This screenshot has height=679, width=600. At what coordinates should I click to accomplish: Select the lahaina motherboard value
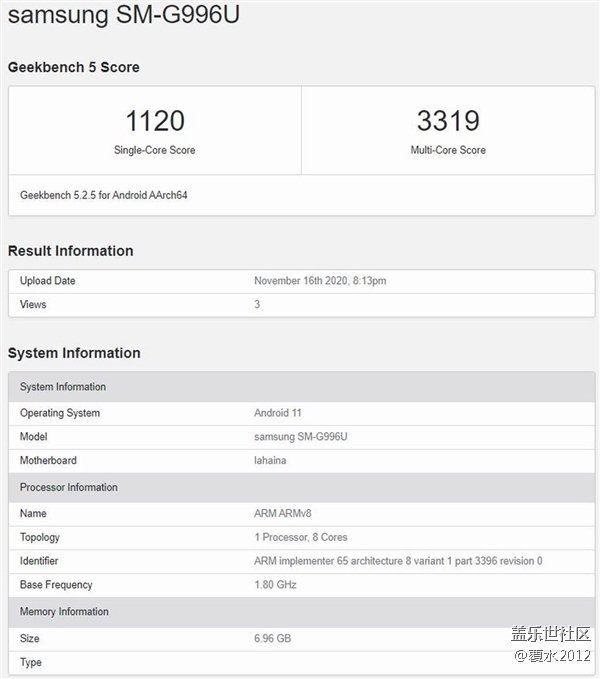(x=271, y=461)
